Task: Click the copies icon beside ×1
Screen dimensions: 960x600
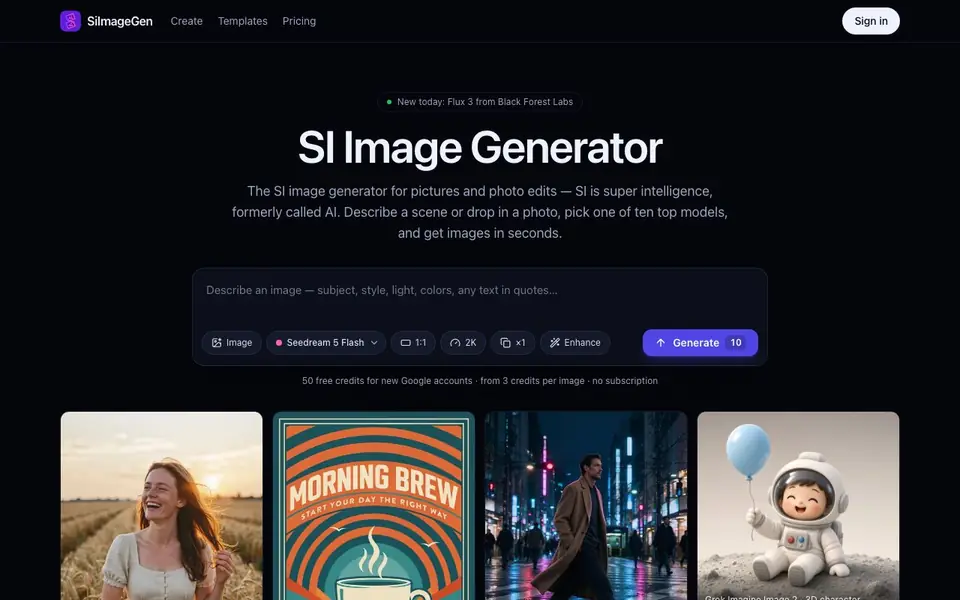Action: pyautogui.click(x=505, y=343)
